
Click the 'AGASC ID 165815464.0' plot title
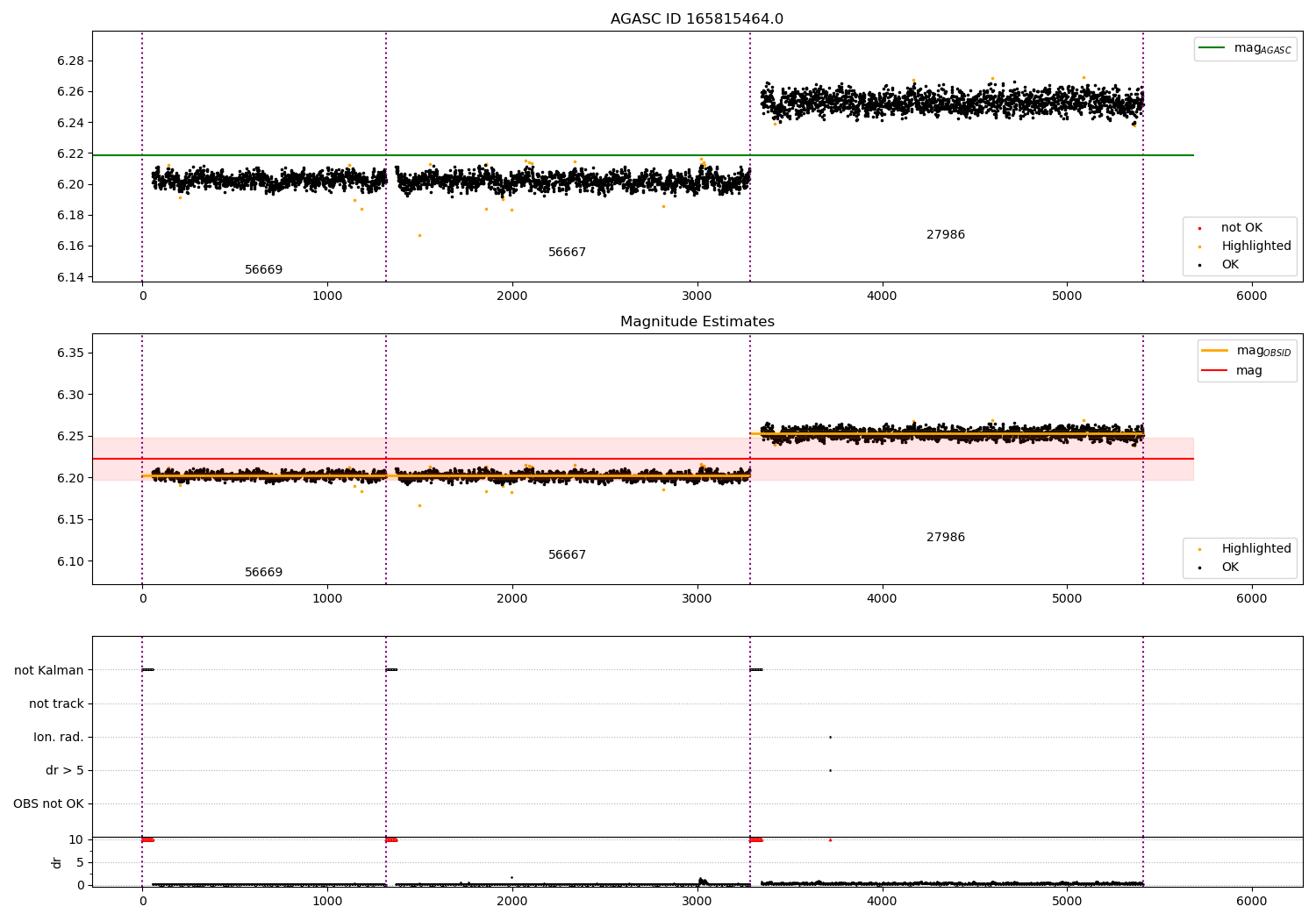pos(697,19)
